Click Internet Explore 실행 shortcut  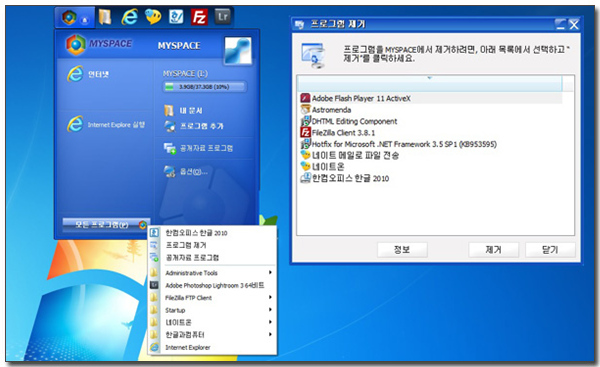106,124
